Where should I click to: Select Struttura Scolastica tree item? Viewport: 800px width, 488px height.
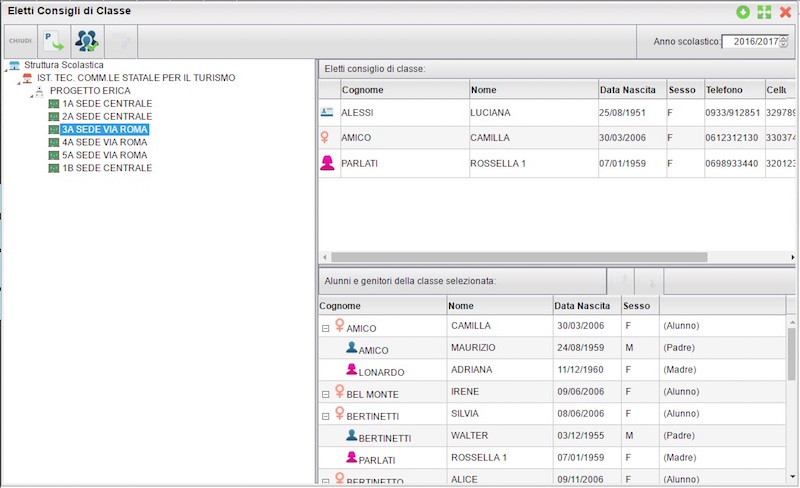[x=64, y=65]
